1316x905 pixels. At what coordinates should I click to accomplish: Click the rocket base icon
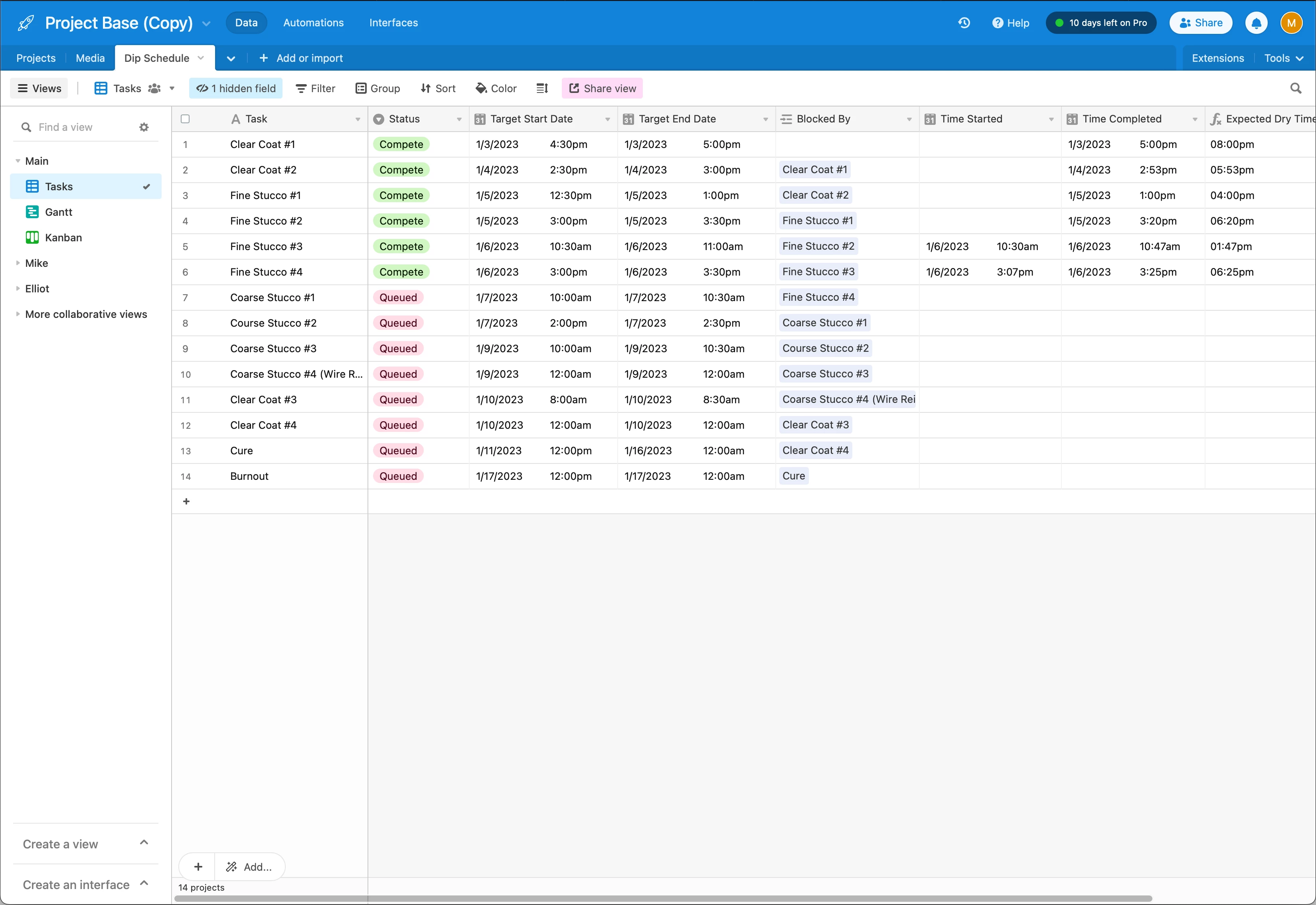[26, 23]
